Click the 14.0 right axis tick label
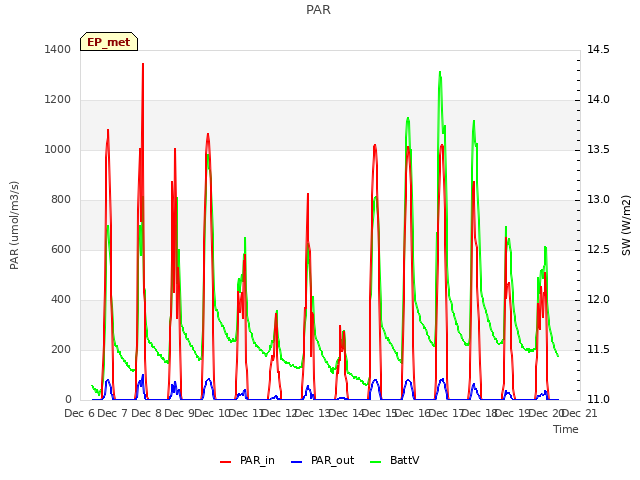This screenshot has height=480, width=640. [598, 100]
